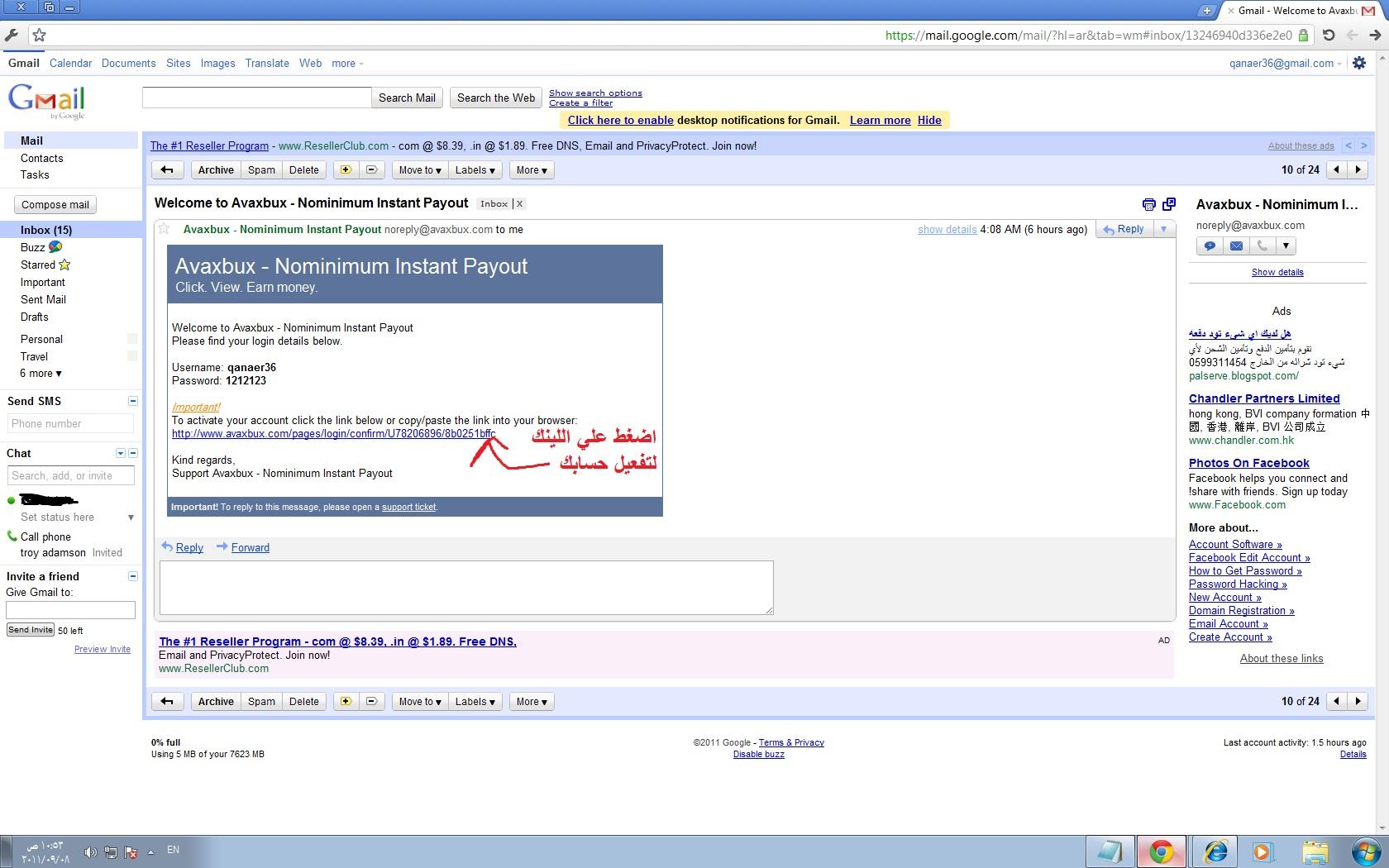Click the Call phone icon in chat
This screenshot has width=1389, height=868.
(x=12, y=537)
